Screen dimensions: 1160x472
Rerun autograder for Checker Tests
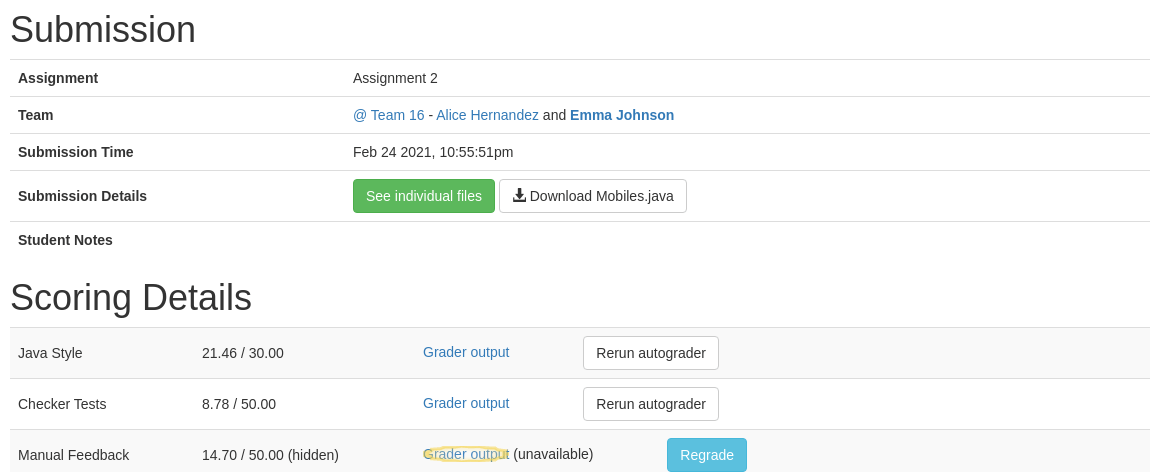(x=651, y=404)
